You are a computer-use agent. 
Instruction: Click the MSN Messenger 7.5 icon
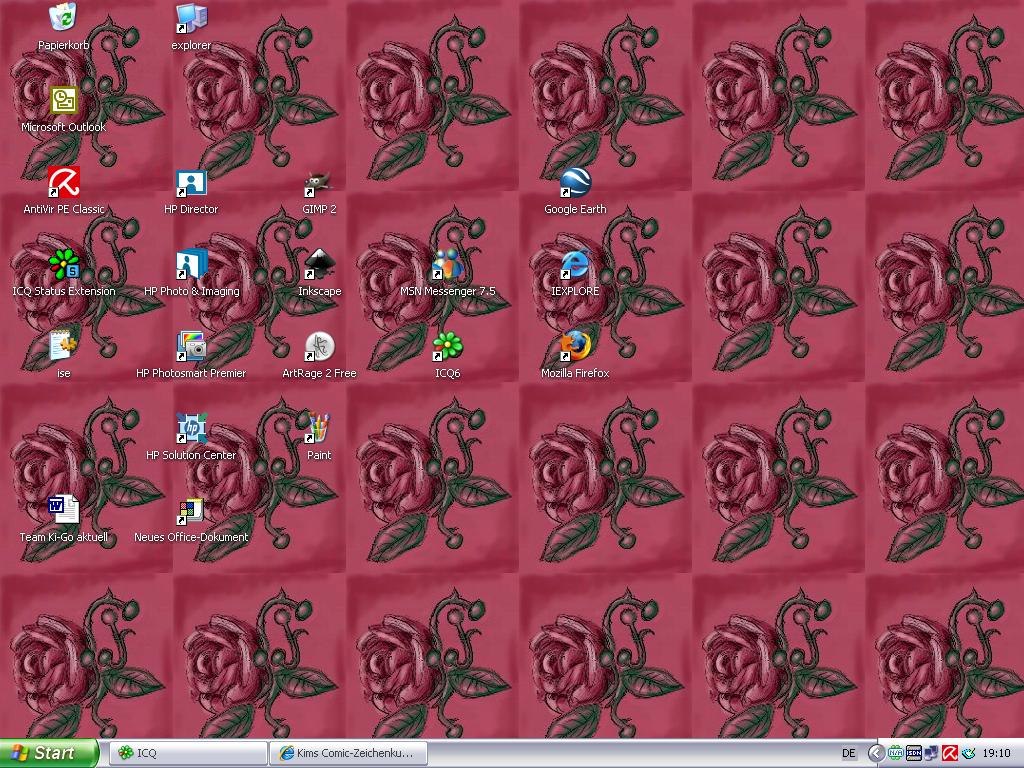(447, 265)
